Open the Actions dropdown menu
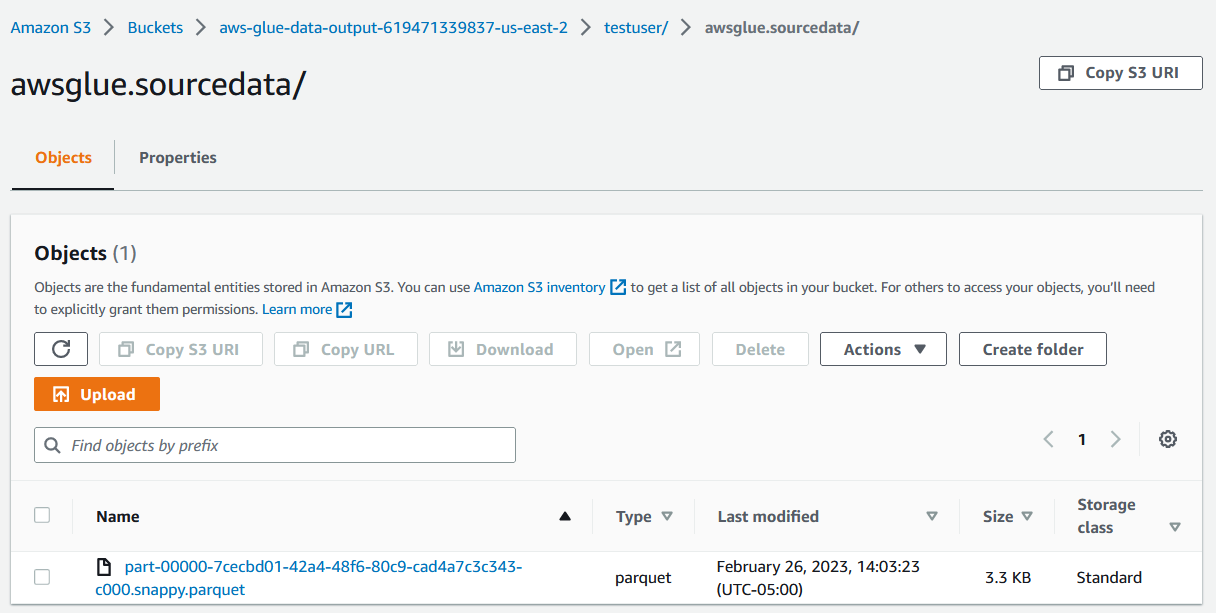 883,349
